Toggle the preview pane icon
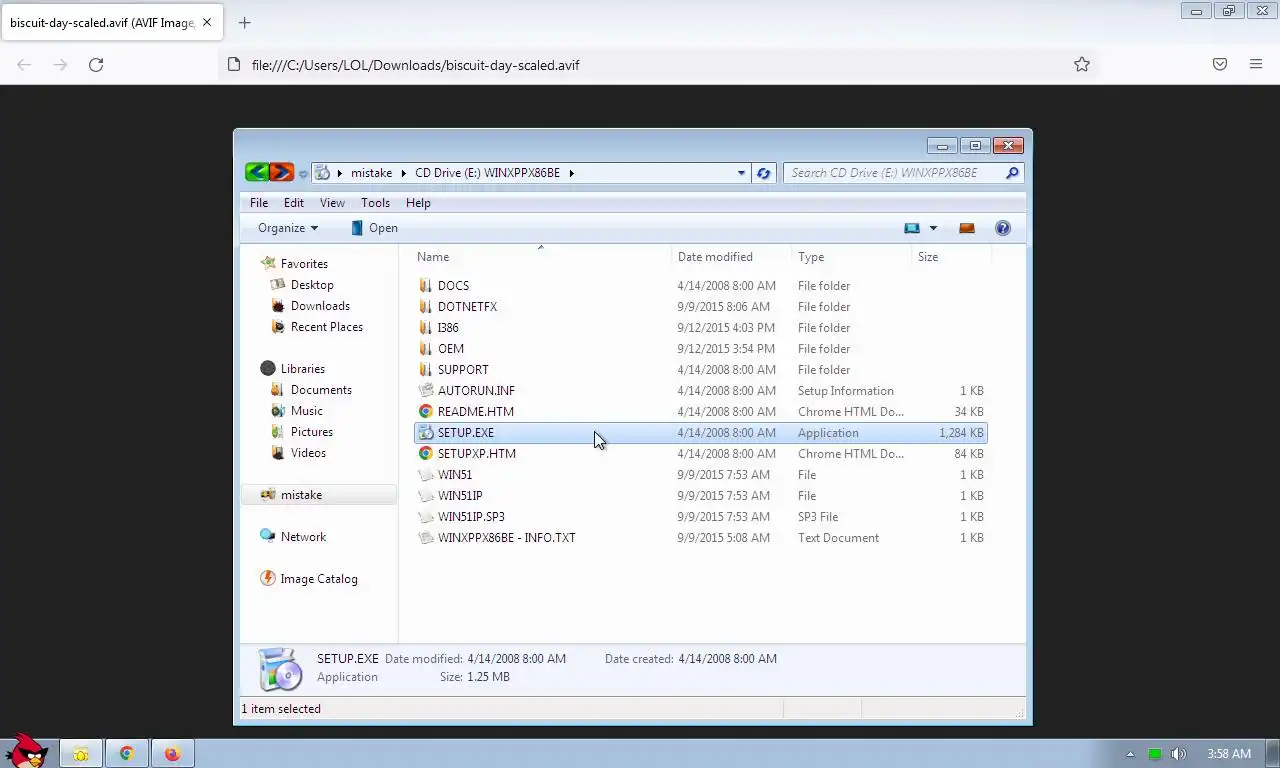The height and width of the screenshot is (768, 1280). [x=966, y=228]
